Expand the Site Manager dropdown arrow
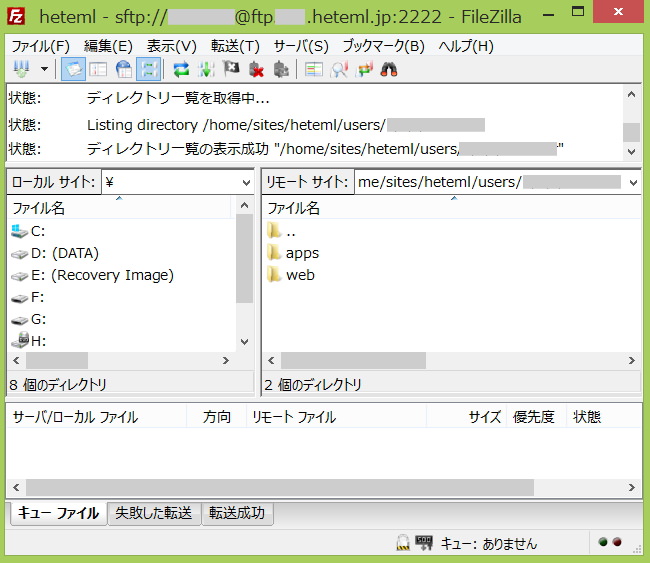 44,69
